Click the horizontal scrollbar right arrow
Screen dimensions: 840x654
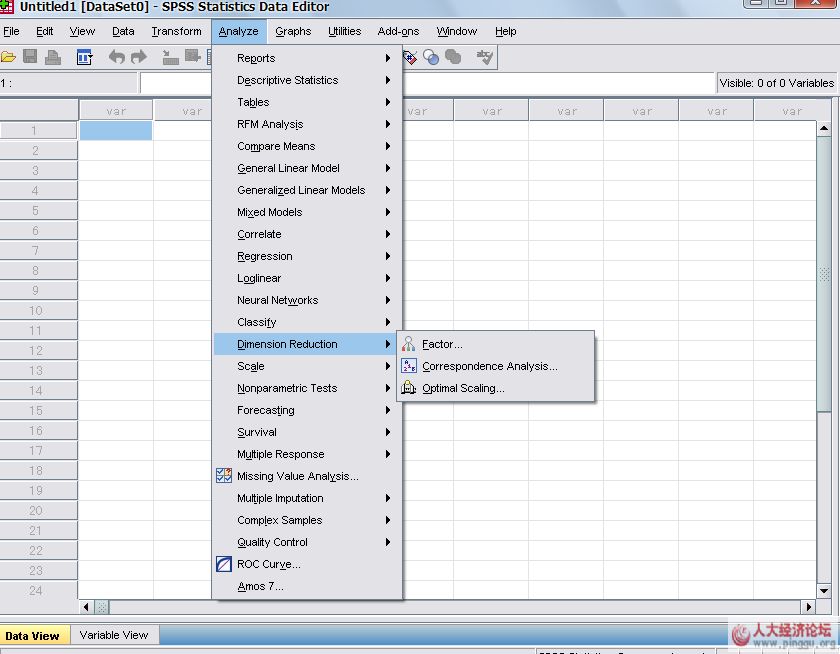coord(808,607)
